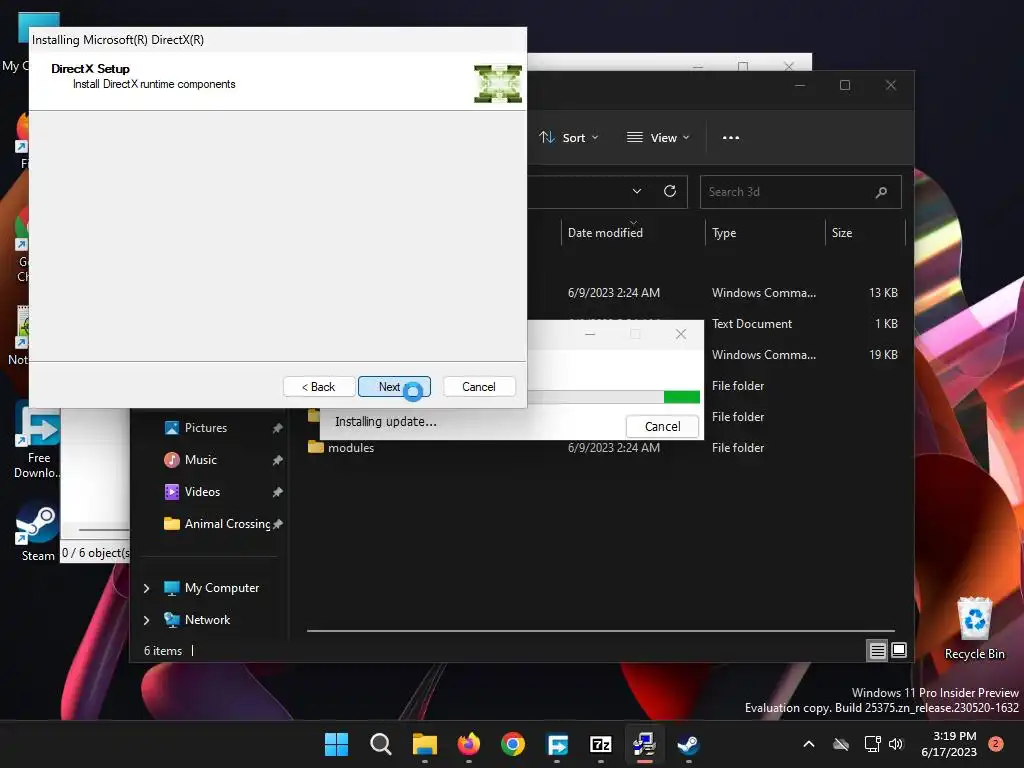
Task: Switch to details view layout
Action: (877, 650)
